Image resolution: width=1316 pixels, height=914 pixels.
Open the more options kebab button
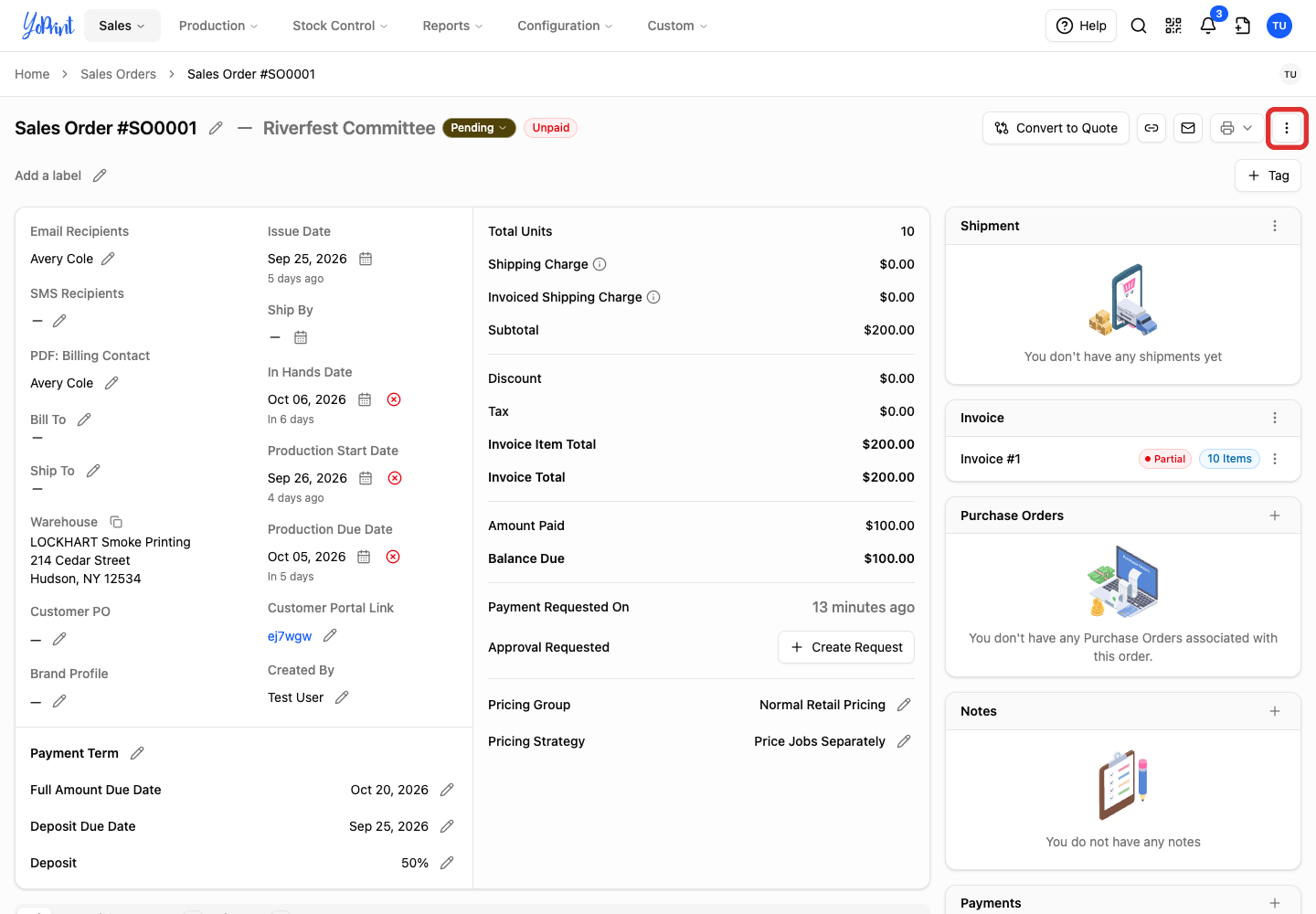pyautogui.click(x=1287, y=128)
